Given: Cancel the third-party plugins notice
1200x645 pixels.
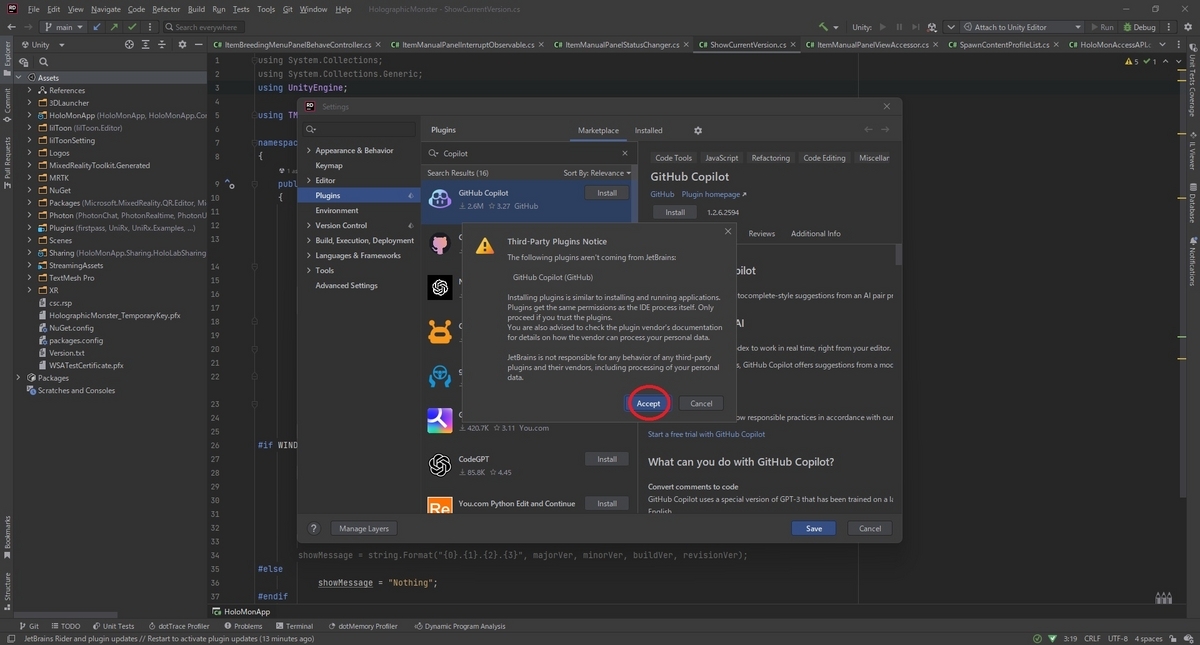Looking at the screenshot, I should [701, 403].
